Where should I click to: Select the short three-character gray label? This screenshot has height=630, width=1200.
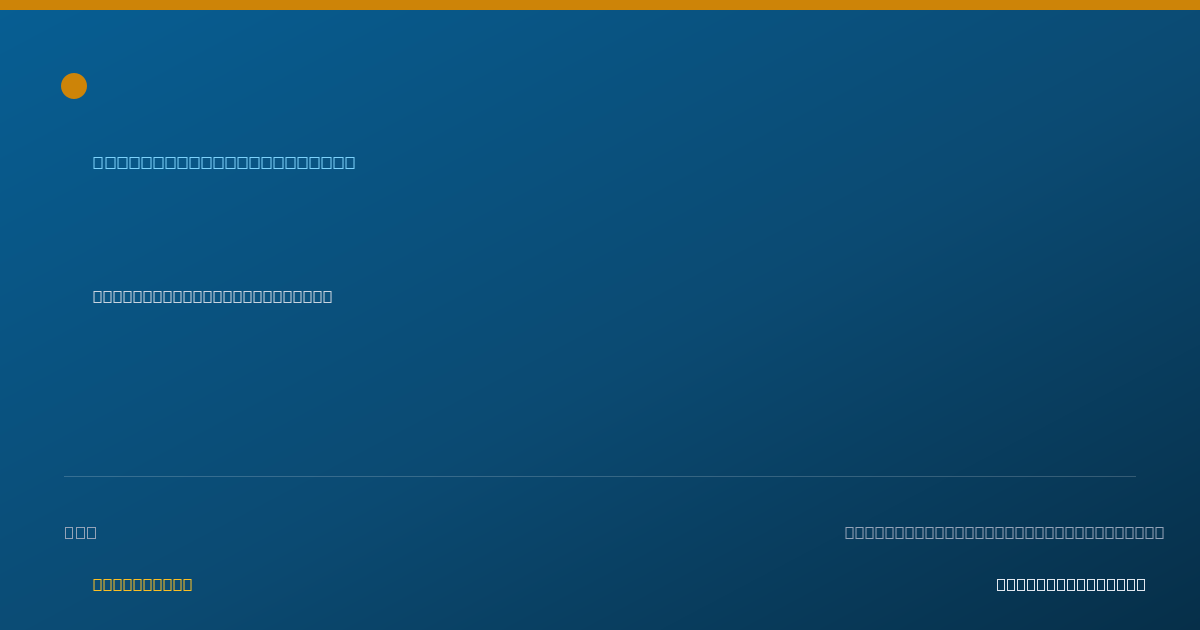(81, 532)
